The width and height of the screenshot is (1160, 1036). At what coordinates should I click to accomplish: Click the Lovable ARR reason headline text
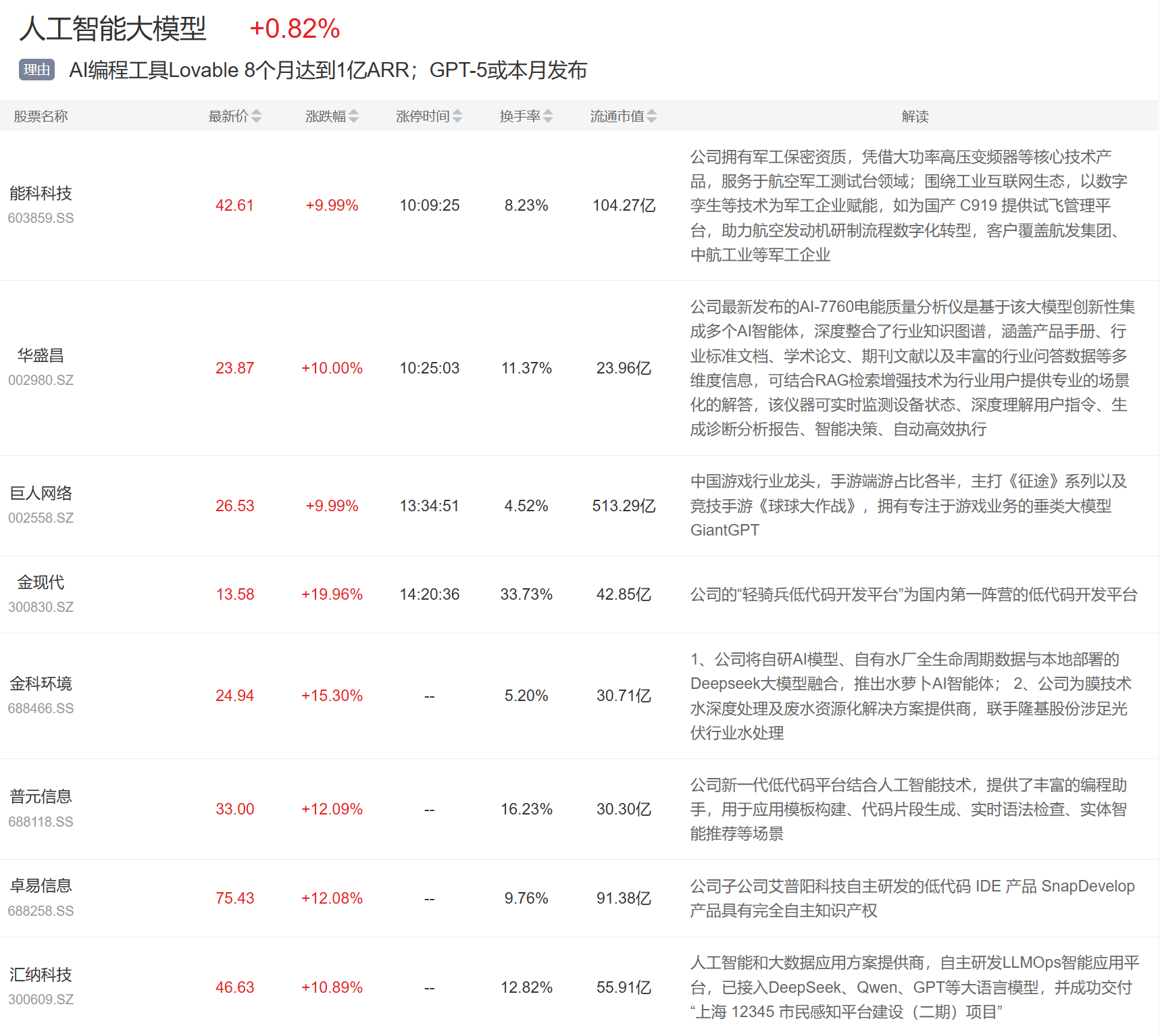328,70
